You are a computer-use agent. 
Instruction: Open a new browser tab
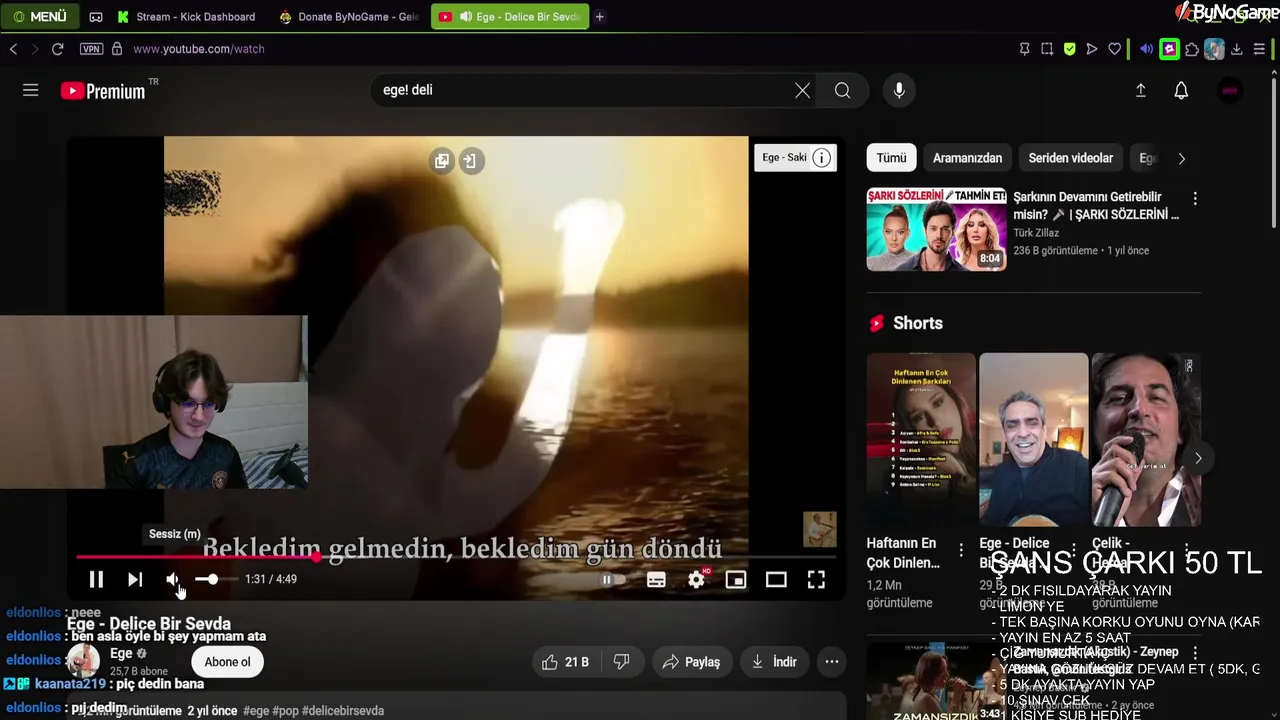[x=600, y=16]
